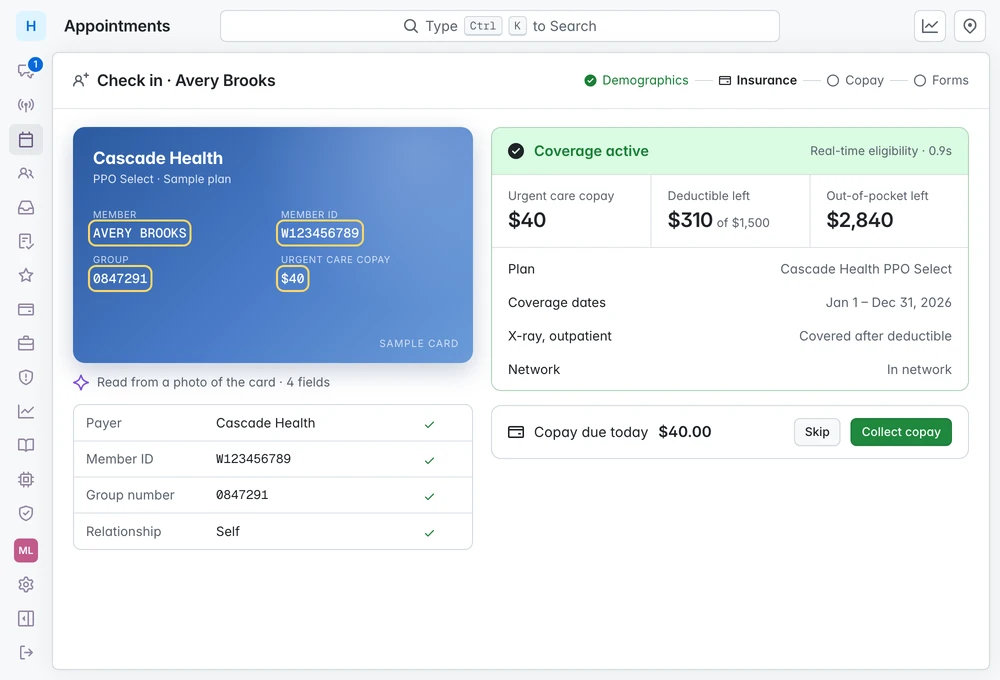Viewport: 1000px width, 680px height.
Task: Click Real-time eligibility 0.9s label
Action: coord(881,151)
